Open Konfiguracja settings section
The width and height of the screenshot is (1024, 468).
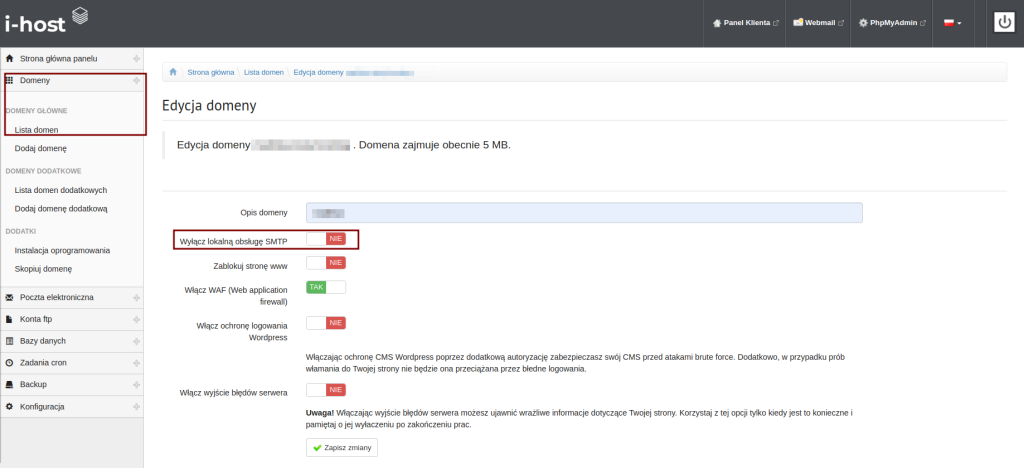pyautogui.click(x=42, y=406)
